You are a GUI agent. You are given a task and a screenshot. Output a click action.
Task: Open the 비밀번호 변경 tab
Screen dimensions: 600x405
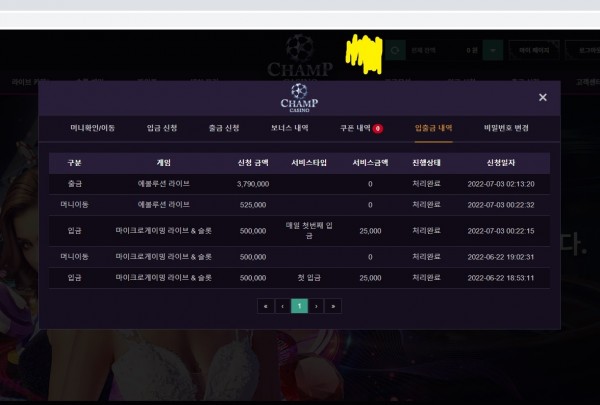click(504, 129)
